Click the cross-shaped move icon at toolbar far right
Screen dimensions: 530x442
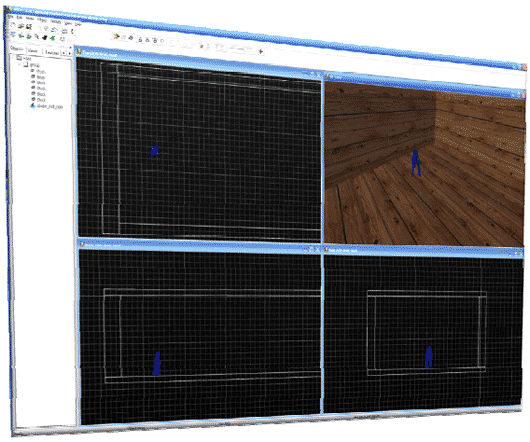click(x=261, y=51)
